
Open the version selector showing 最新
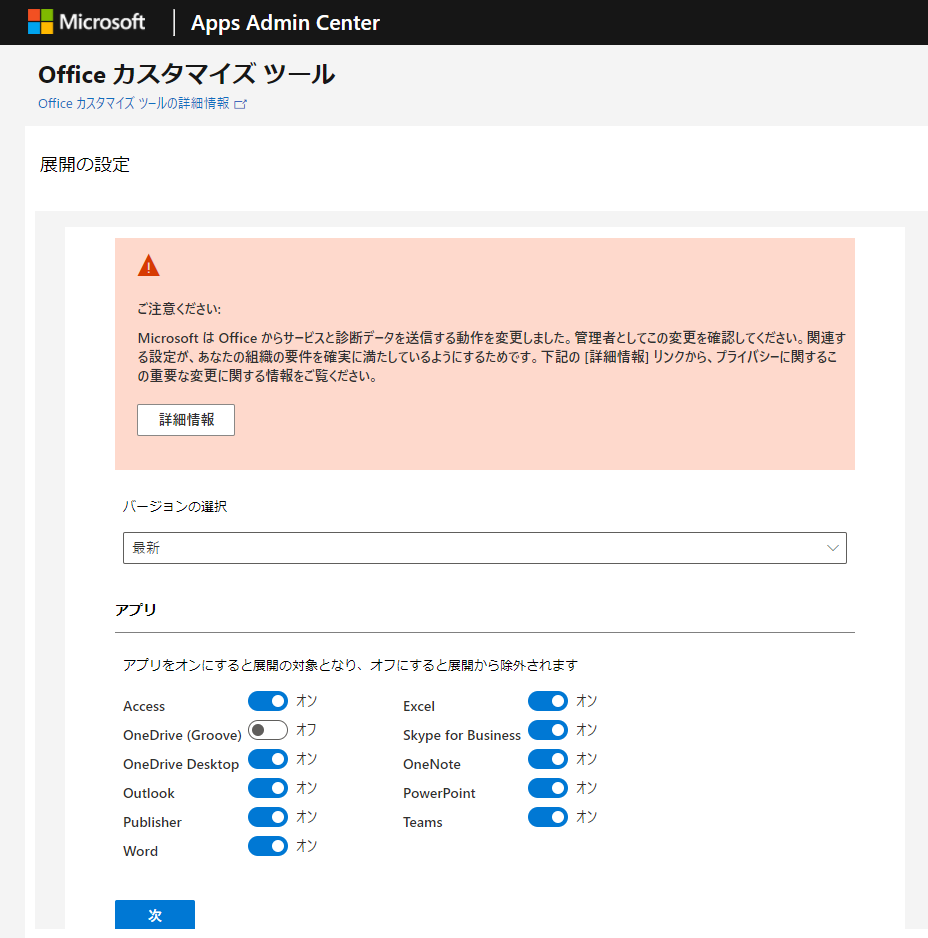(x=484, y=547)
